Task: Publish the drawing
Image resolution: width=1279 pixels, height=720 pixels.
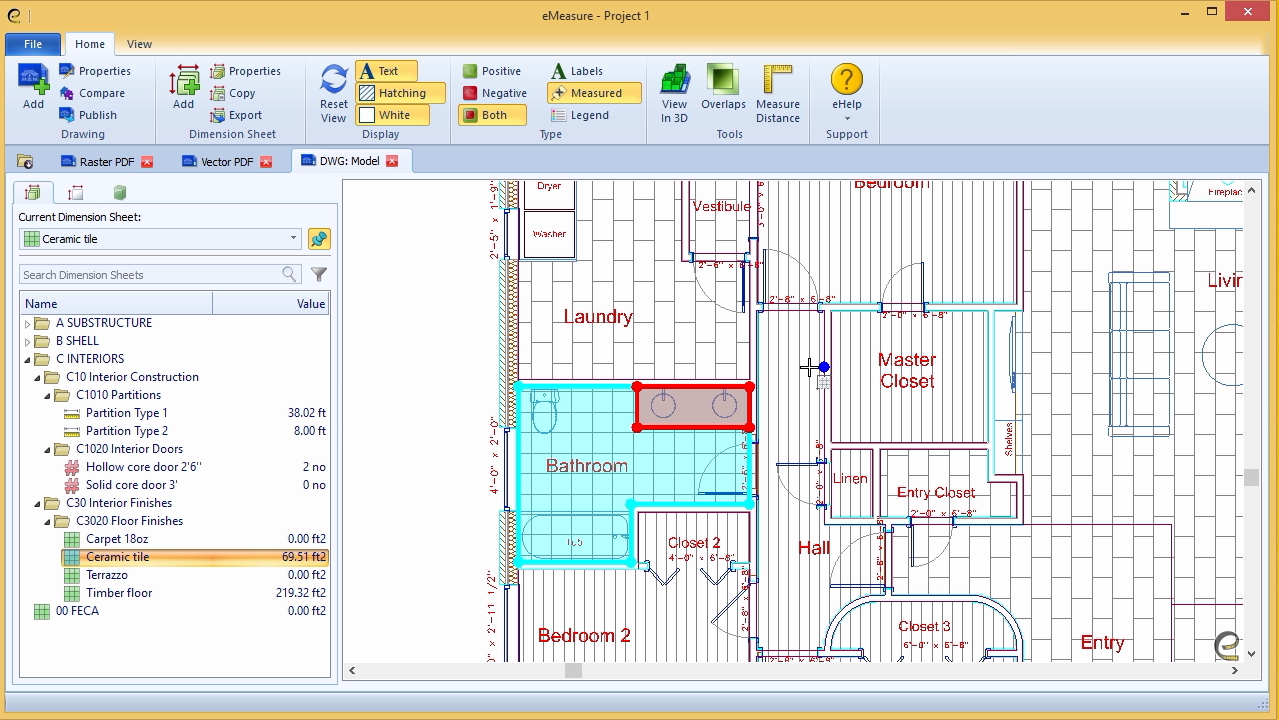Action: coord(88,115)
